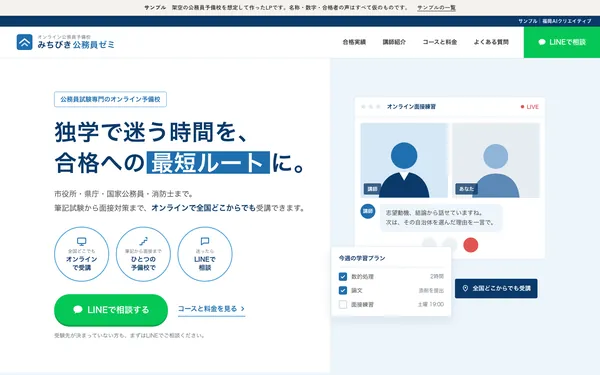Click the 最短ルート highlighted headline text

click(x=208, y=163)
